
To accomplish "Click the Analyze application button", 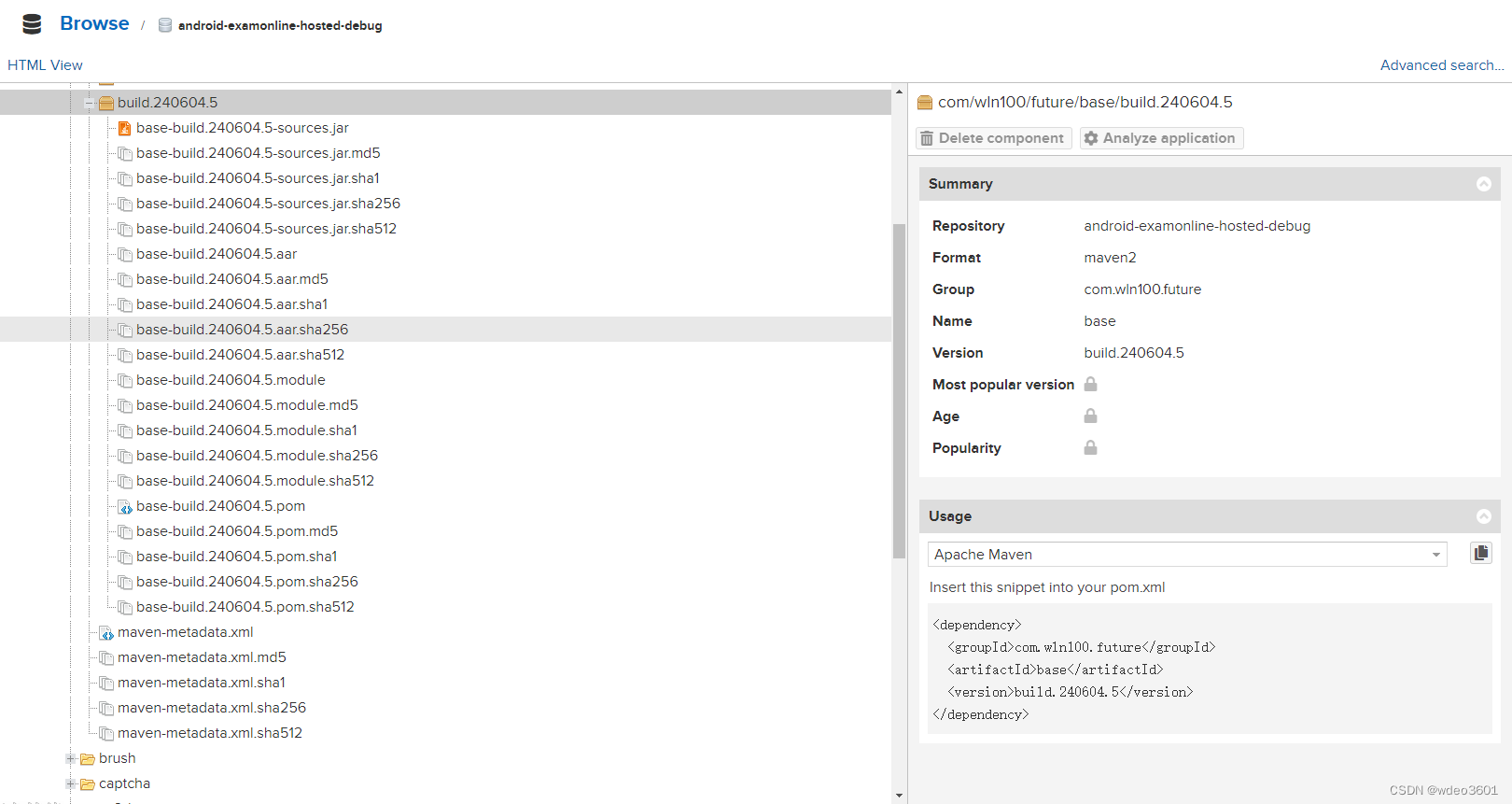I will pyautogui.click(x=1161, y=138).
